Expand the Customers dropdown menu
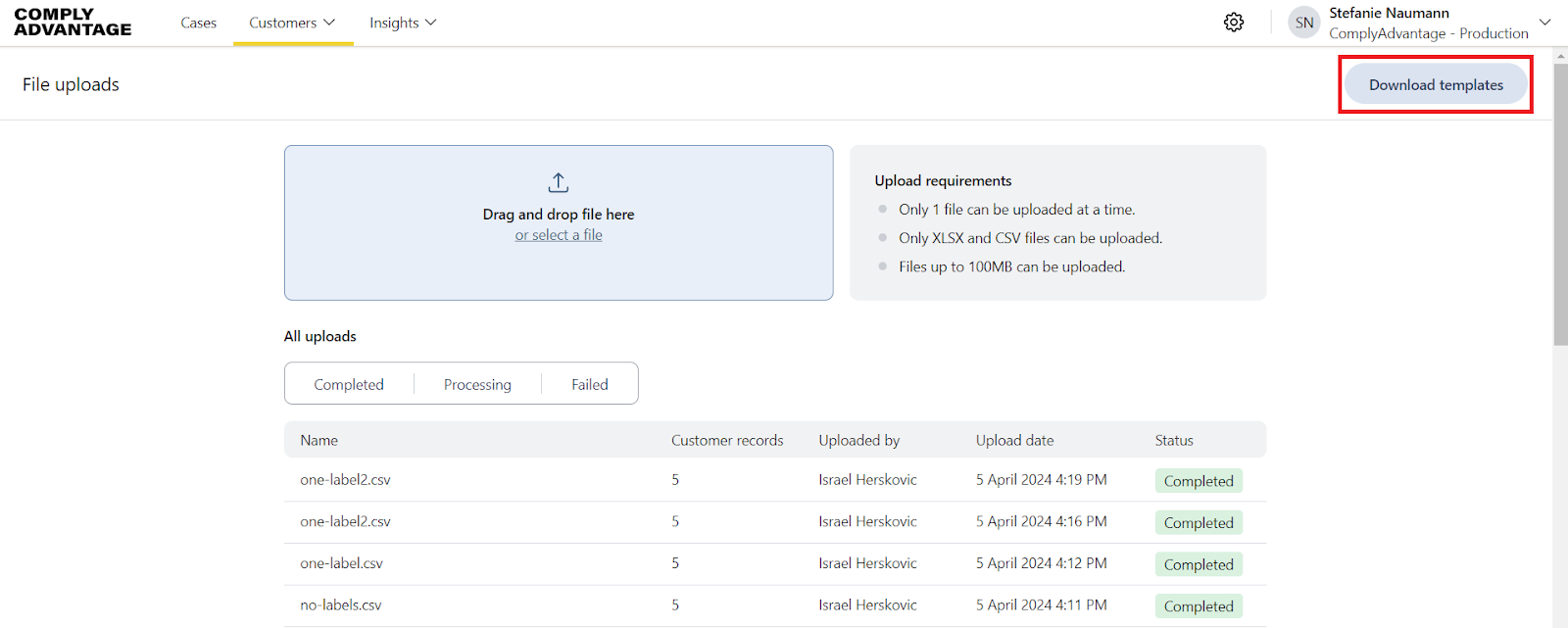Image resolution: width=1568 pixels, height=628 pixels. [292, 23]
